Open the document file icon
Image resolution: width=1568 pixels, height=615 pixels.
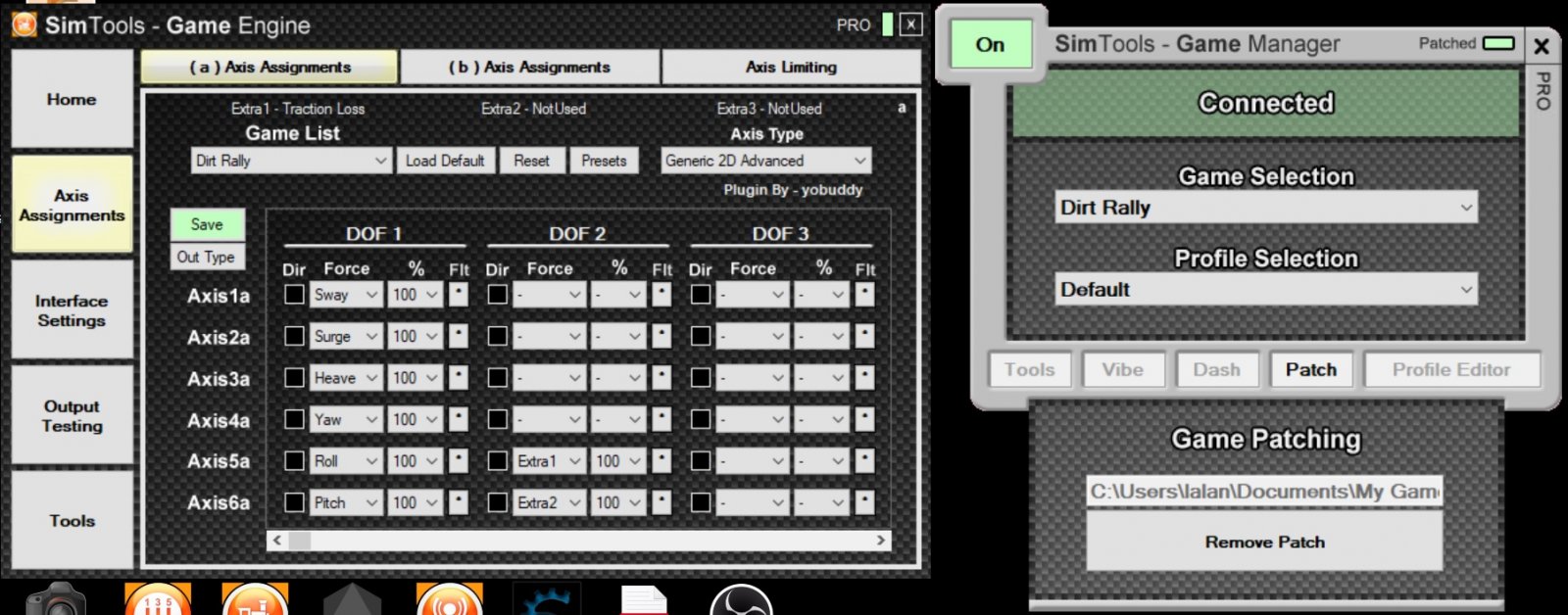[x=644, y=600]
